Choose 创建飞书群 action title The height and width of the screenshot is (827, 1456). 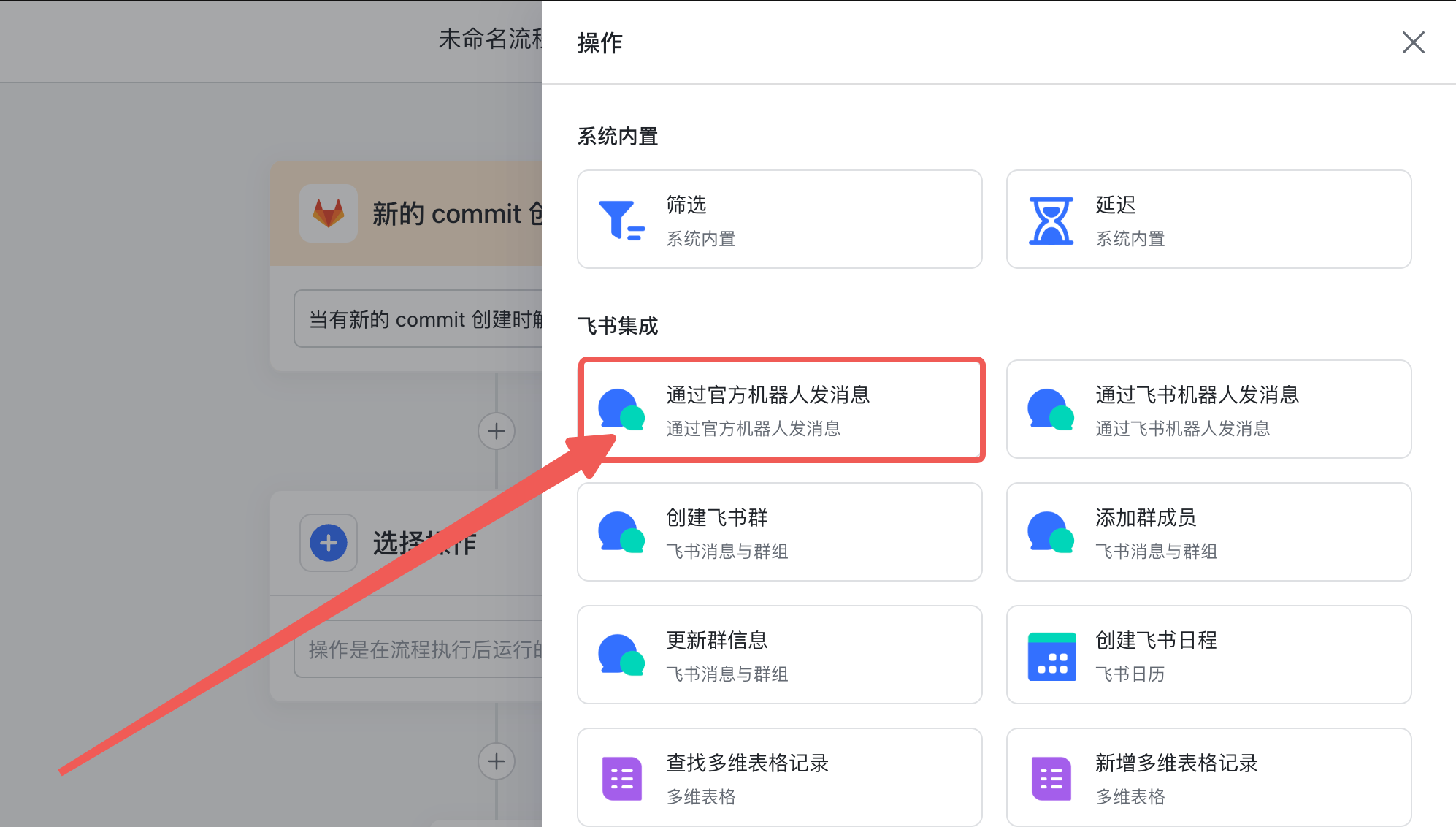point(717,517)
